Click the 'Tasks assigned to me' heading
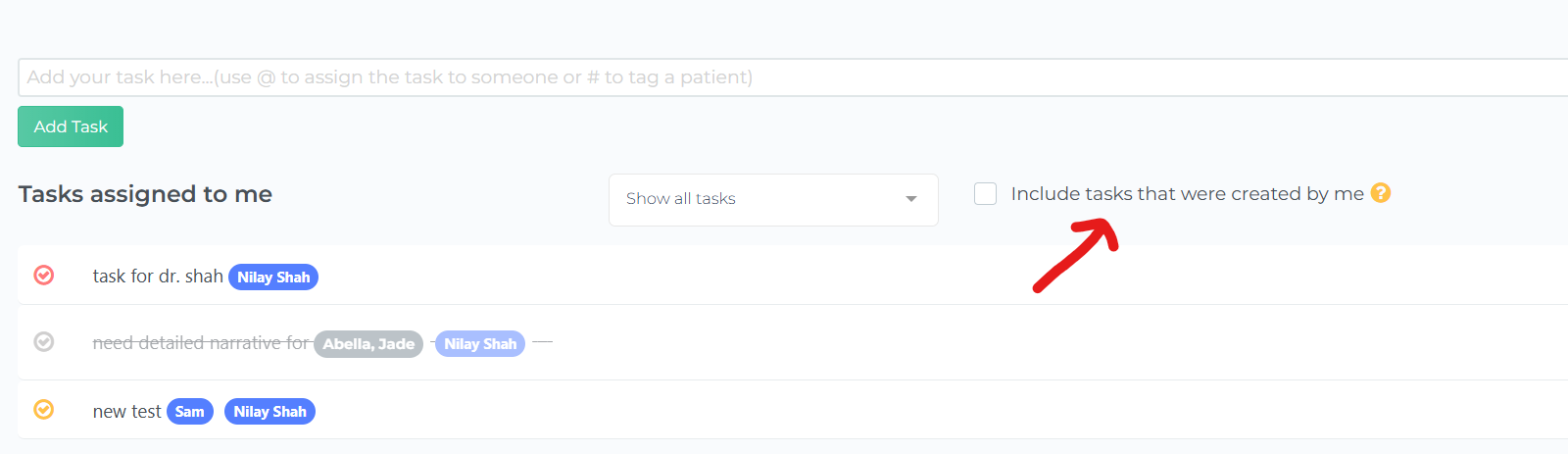 (145, 194)
